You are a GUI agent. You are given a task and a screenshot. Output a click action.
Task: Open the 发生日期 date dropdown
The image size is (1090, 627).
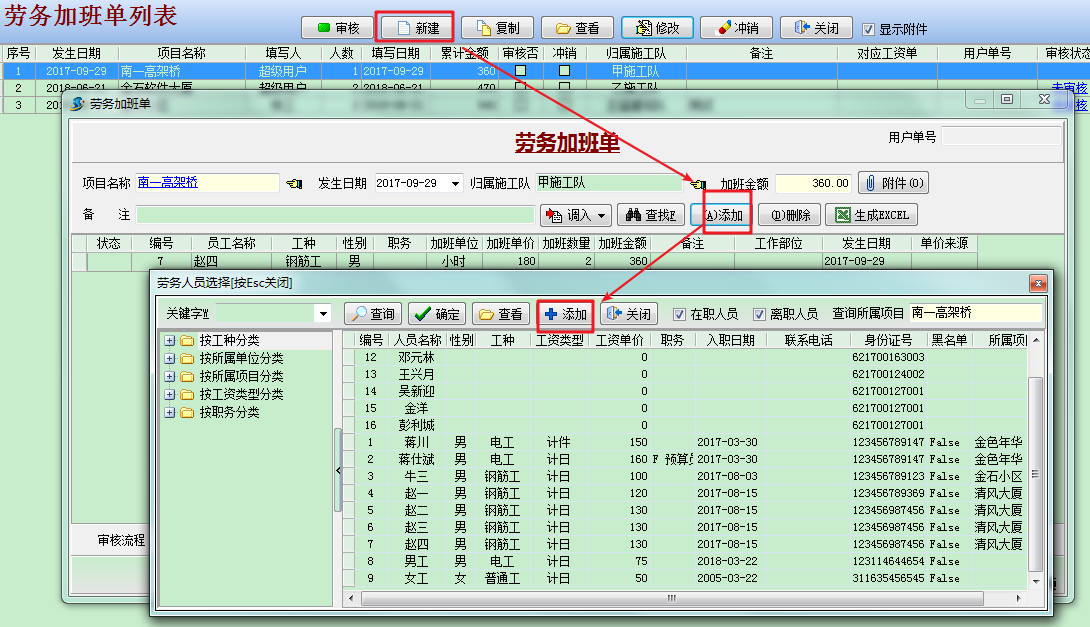pyautogui.click(x=455, y=184)
